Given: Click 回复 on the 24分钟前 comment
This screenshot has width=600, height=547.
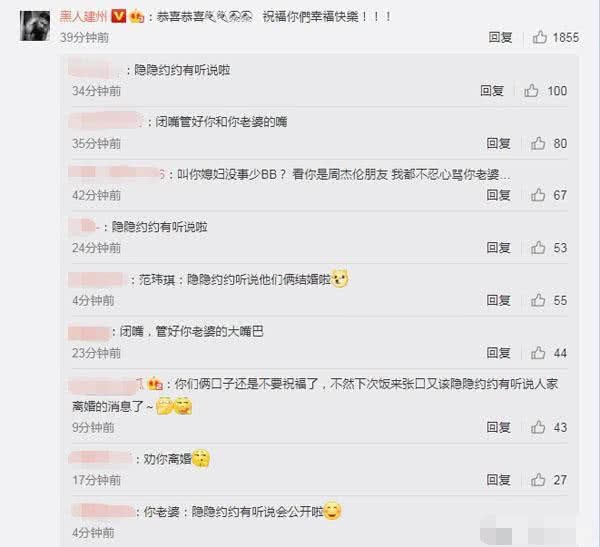Looking at the screenshot, I should 498,248.
